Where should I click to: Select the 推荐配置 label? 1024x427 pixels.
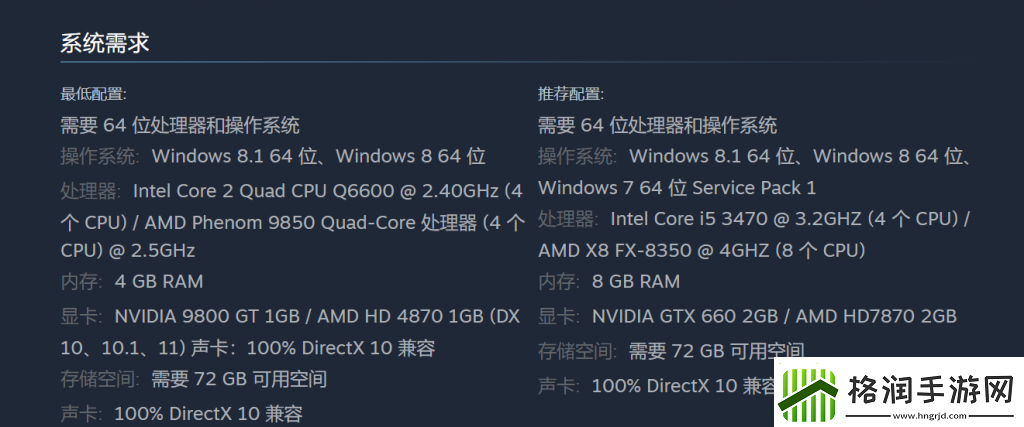coord(570,94)
